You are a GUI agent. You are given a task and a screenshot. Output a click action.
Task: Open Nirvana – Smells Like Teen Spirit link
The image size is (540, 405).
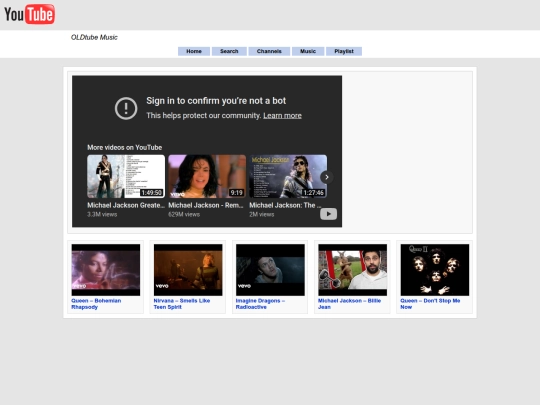[x=182, y=304]
